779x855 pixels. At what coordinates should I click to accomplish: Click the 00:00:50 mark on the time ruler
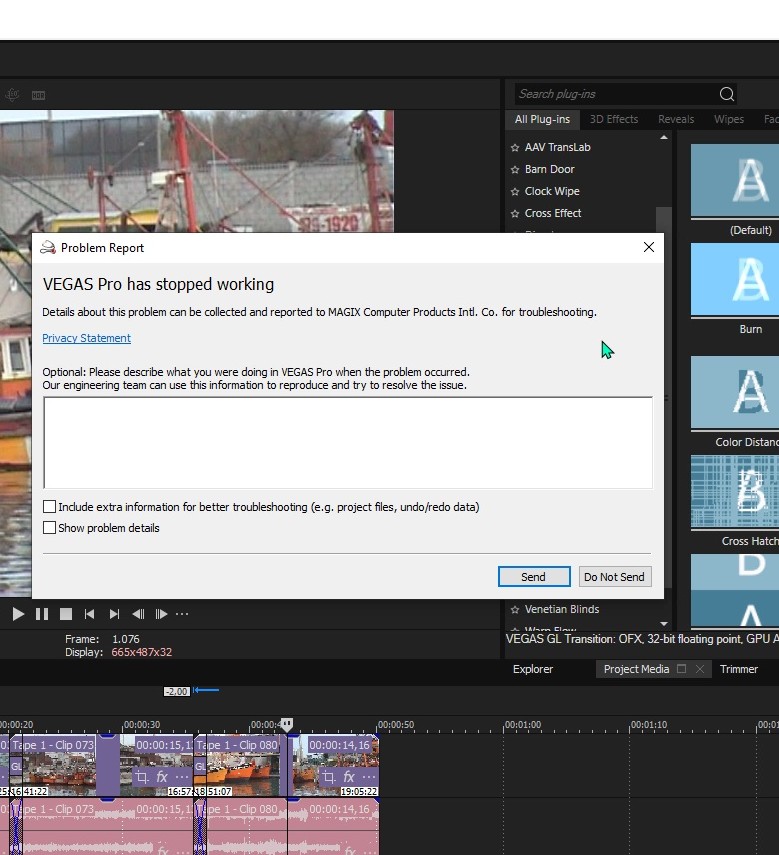tap(396, 725)
